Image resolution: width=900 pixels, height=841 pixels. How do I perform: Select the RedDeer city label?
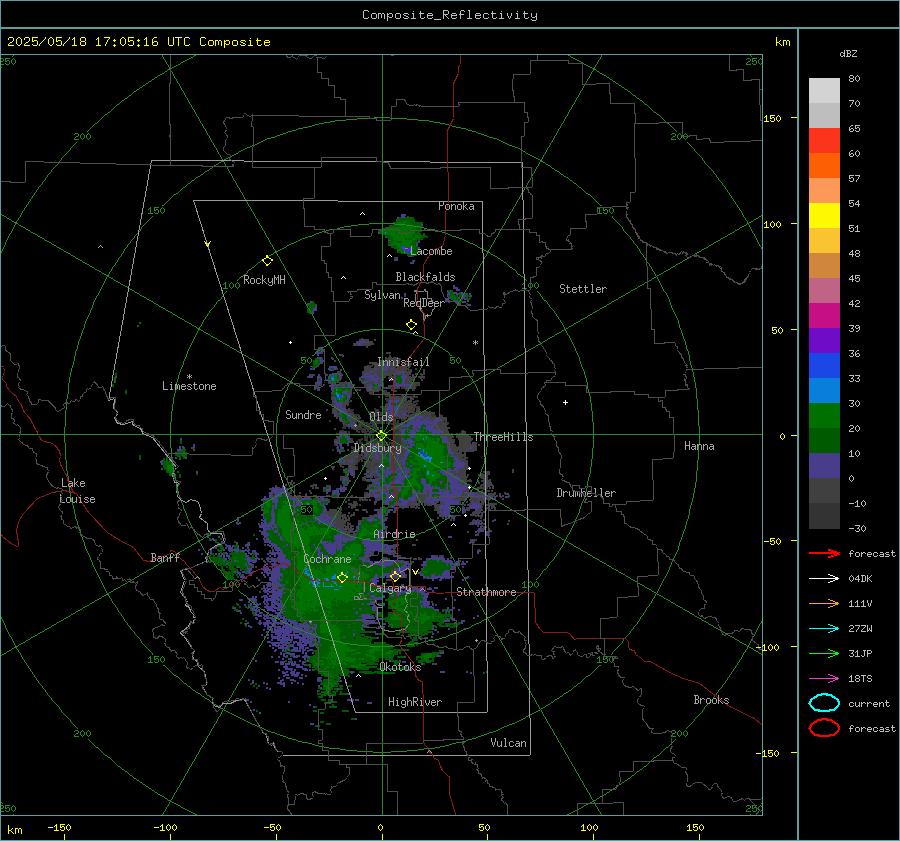click(424, 303)
